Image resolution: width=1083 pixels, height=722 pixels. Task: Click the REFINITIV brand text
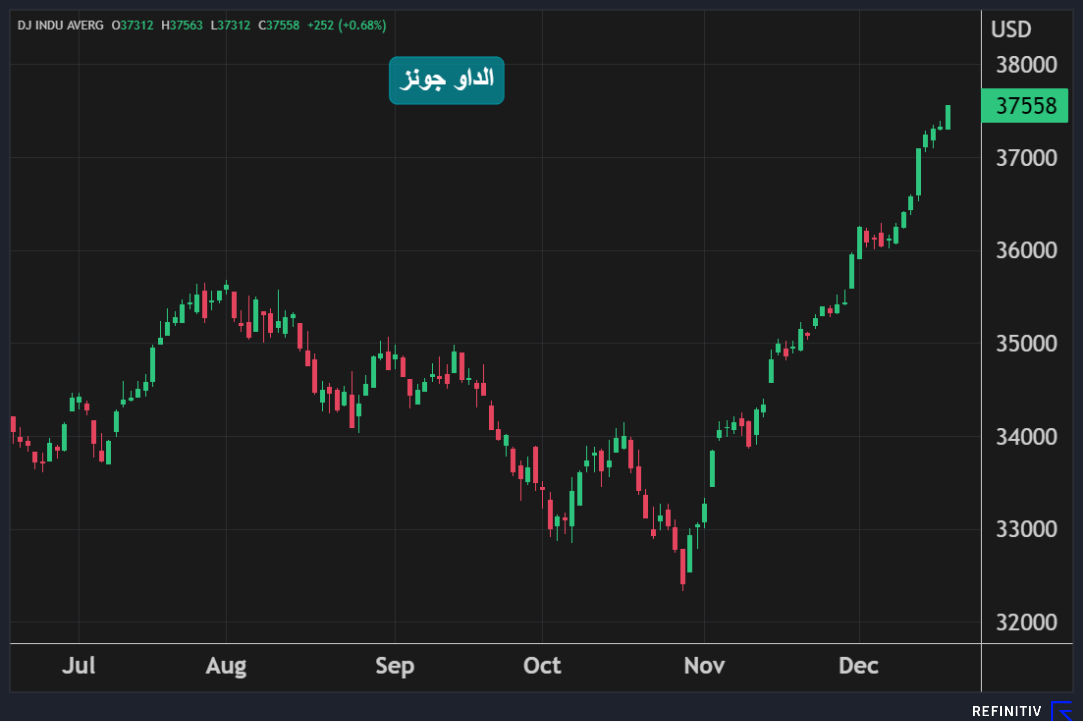1007,711
